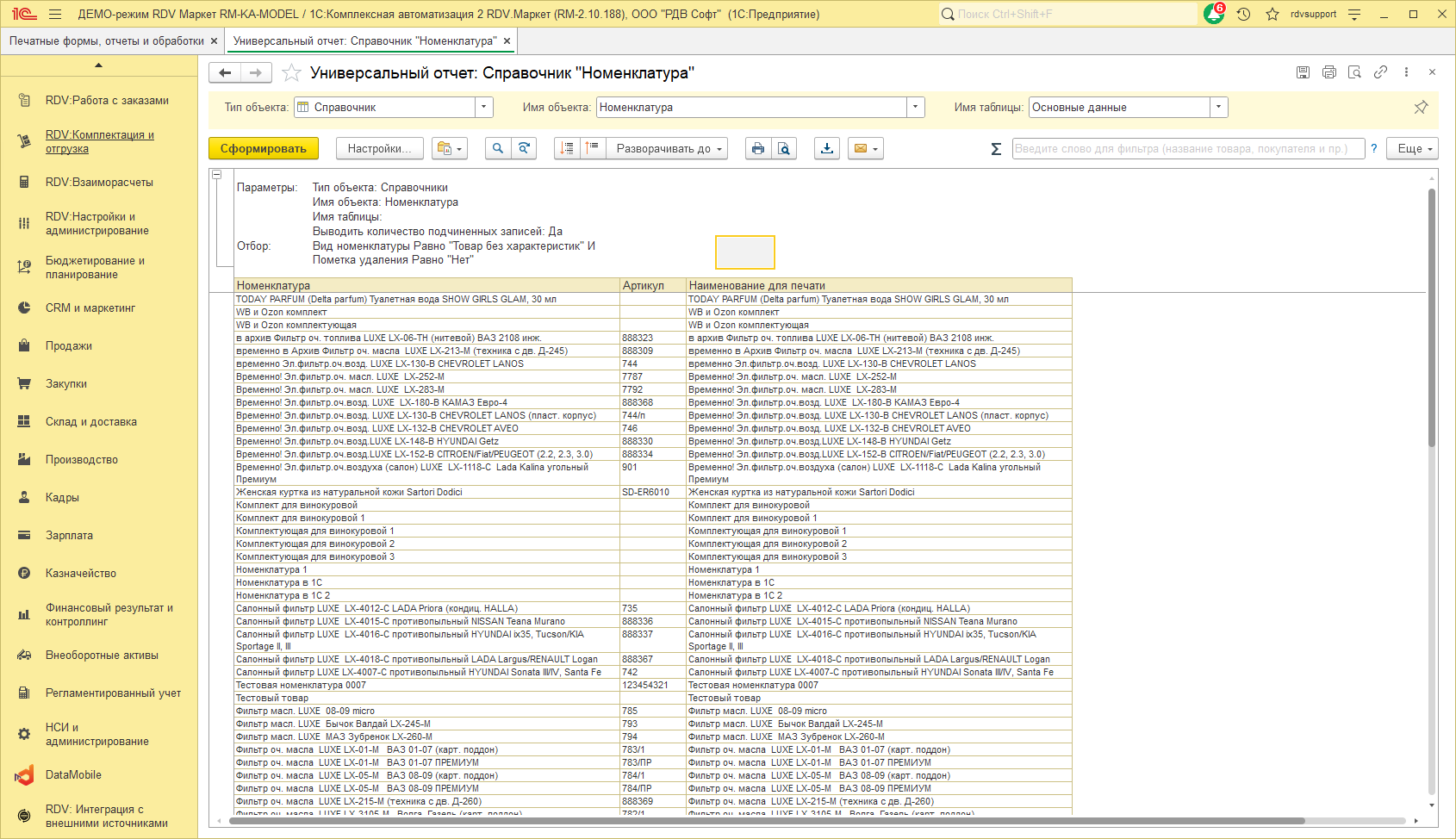Collapse the report parameters group box
This screenshot has width=1456, height=839.
pos(217,175)
